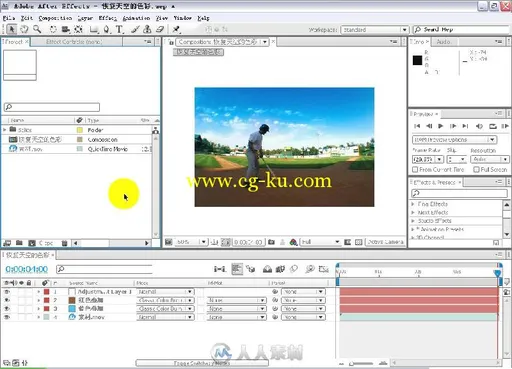Click the Search Help input field
The width and height of the screenshot is (512, 369).
[461, 30]
